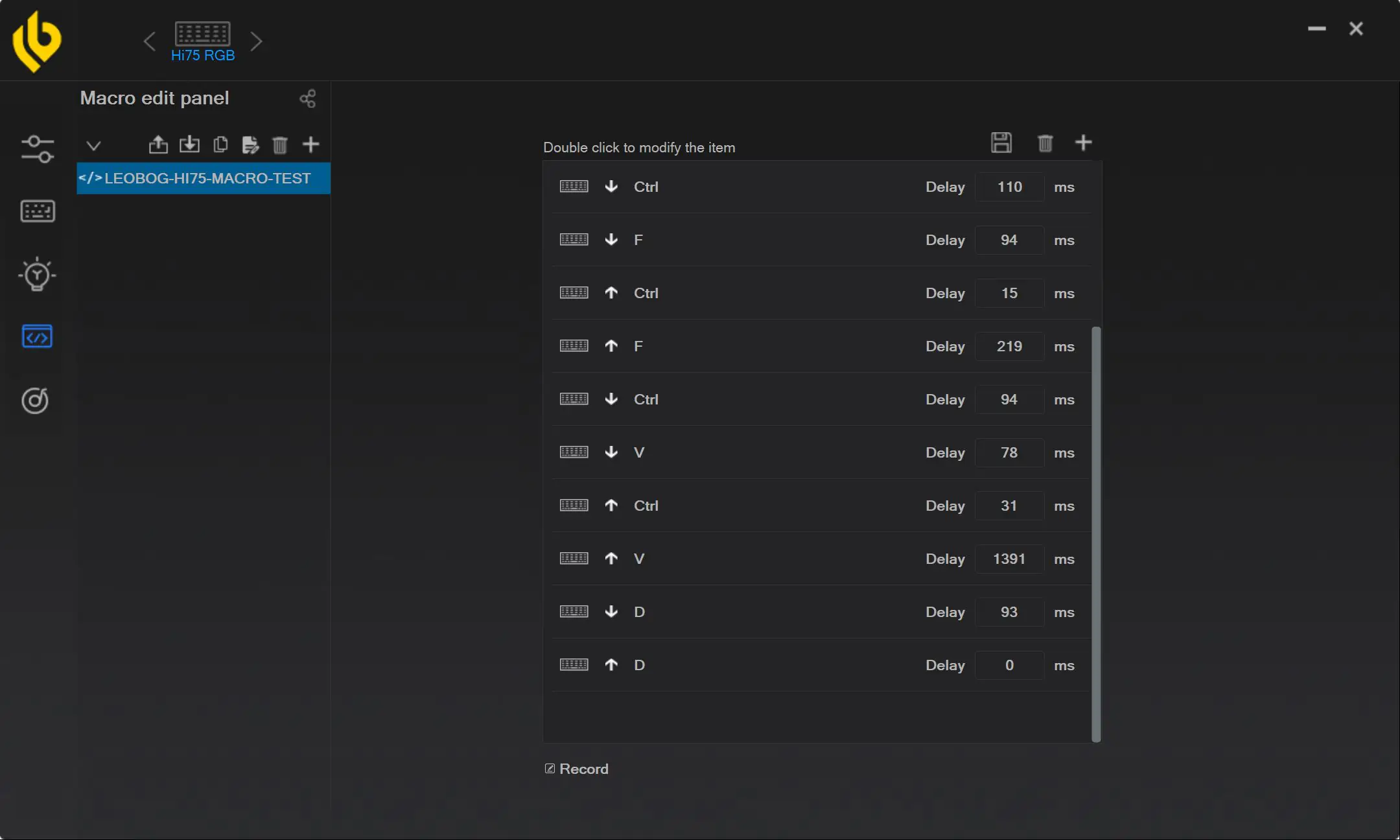Add a new macro with plus icon
This screenshot has height=840, width=1400.
(311, 144)
